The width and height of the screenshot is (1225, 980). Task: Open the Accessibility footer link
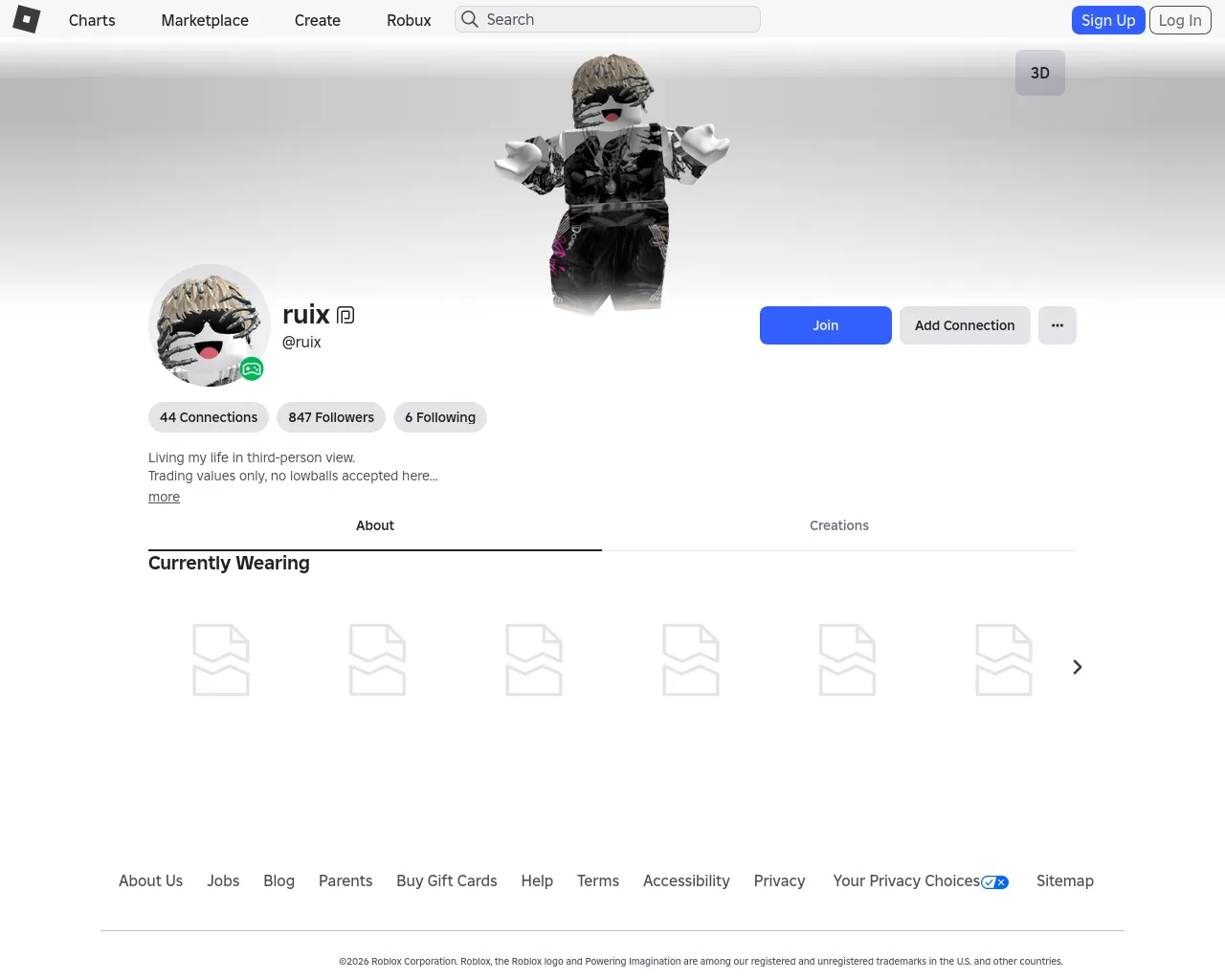coord(686,880)
